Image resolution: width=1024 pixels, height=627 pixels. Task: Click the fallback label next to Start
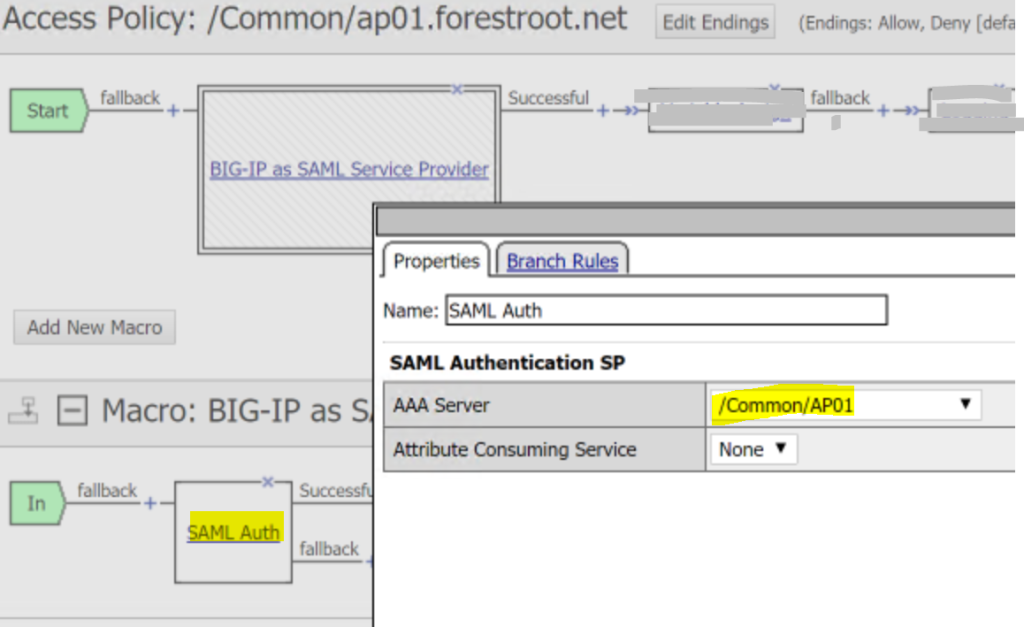point(130,98)
